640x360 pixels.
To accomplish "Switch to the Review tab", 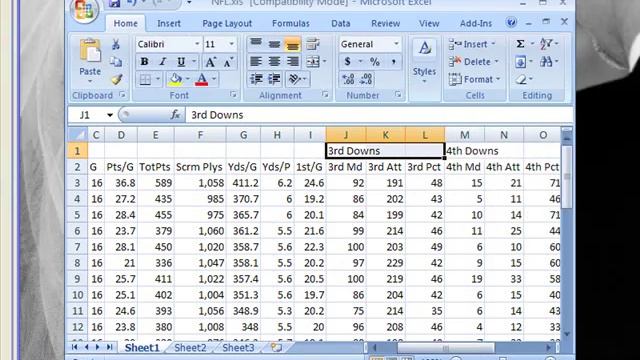I will 385,23.
